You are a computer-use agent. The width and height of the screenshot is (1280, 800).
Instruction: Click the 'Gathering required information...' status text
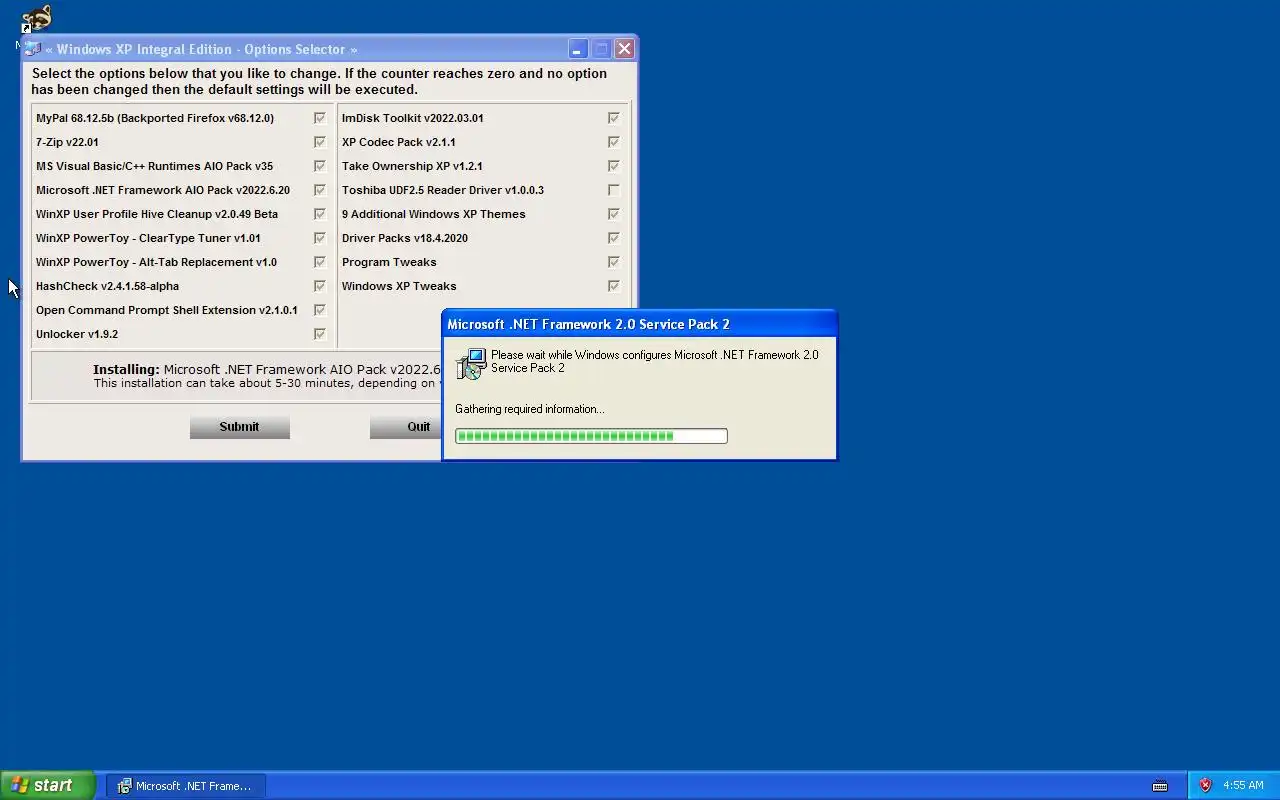pos(530,409)
